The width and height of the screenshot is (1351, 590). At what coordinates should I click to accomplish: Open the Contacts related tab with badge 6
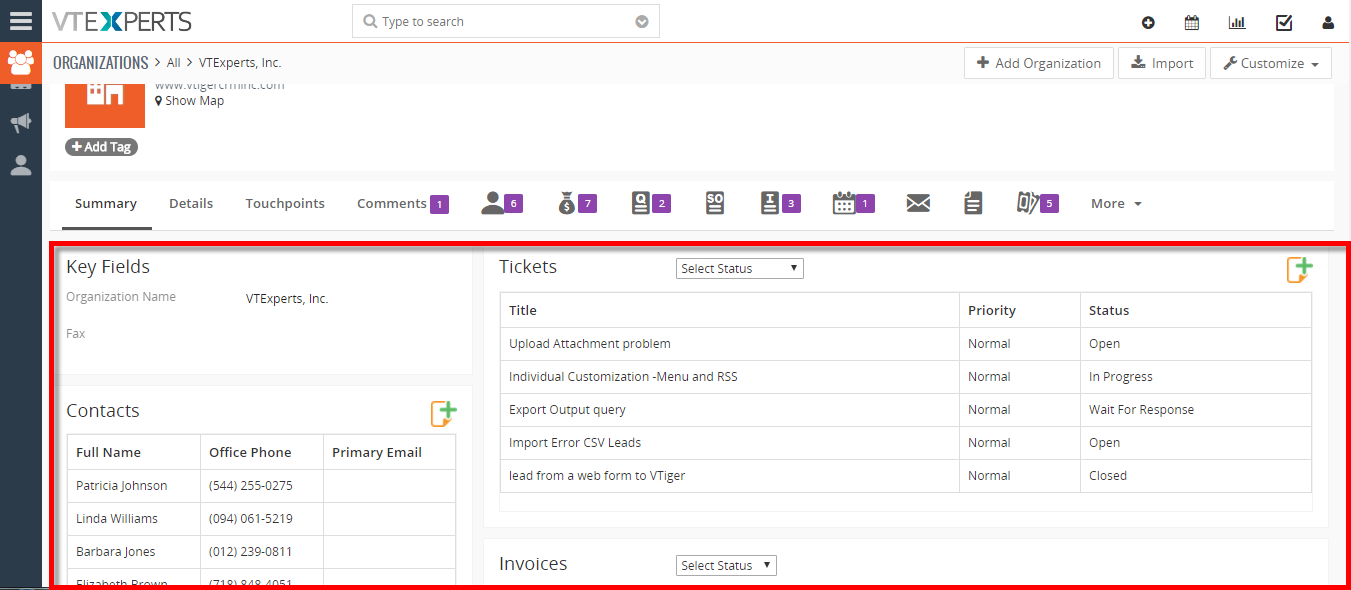501,203
